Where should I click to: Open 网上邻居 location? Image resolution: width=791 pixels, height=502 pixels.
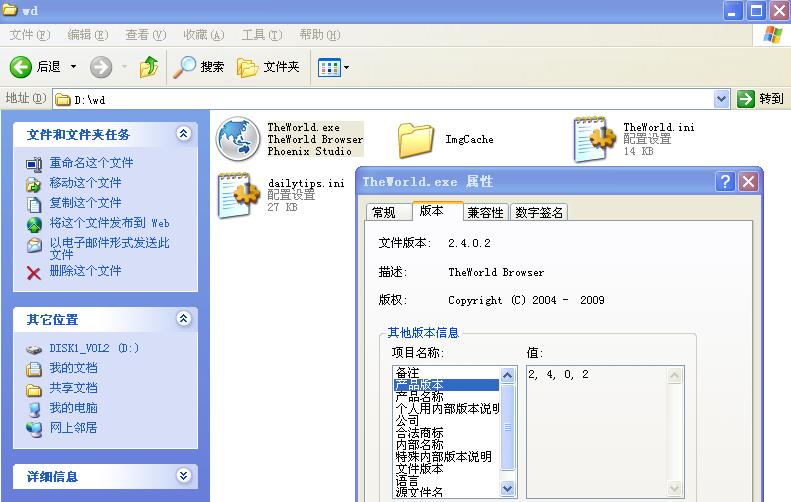[x=73, y=428]
